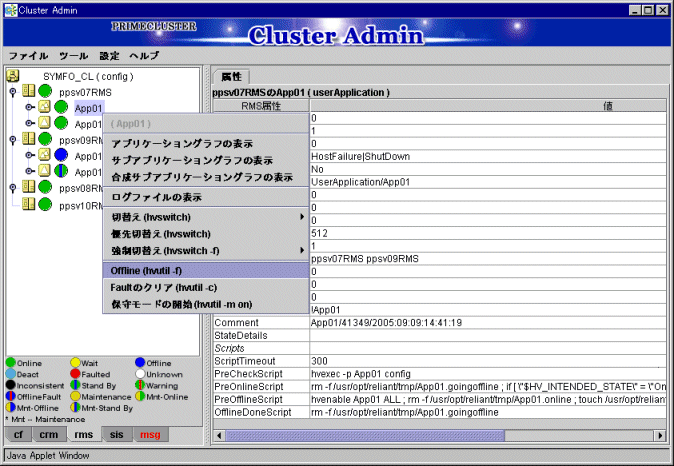The height and width of the screenshot is (466, 674).
Task: Collapse the ppsv09RMS tree node
Action: pyautogui.click(x=13, y=139)
